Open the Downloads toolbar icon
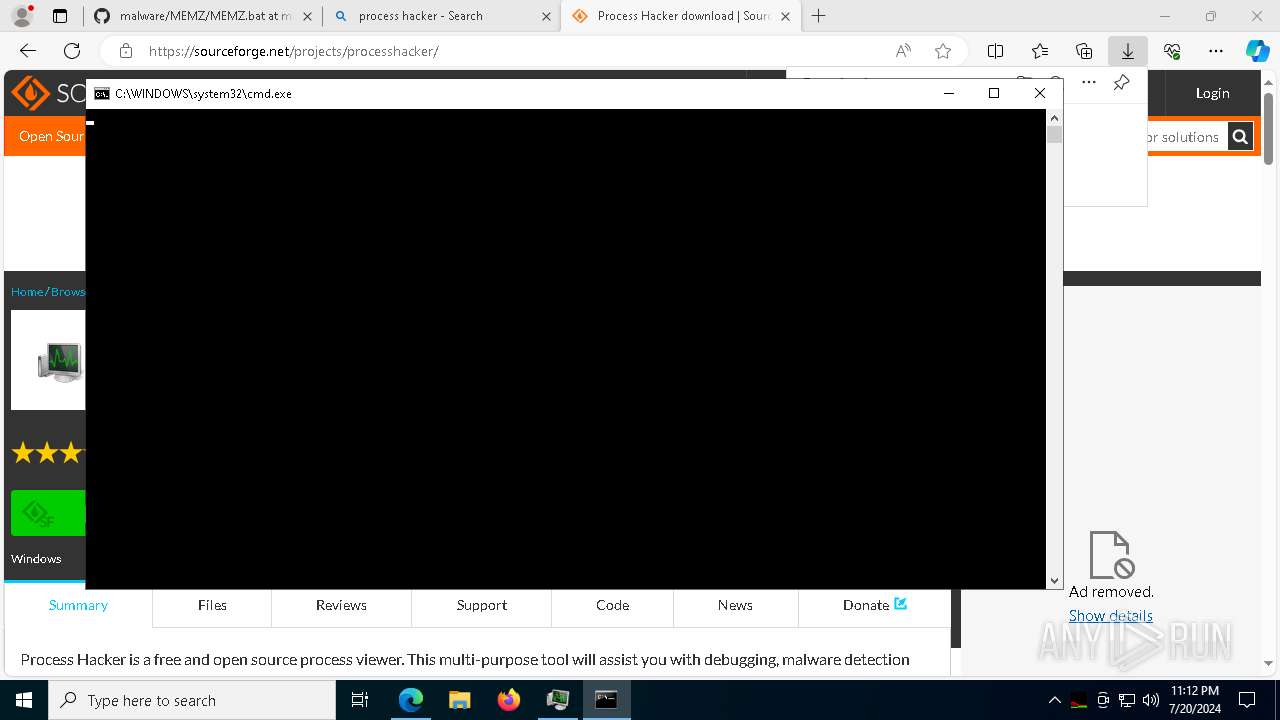The width and height of the screenshot is (1280, 720). pyautogui.click(x=1128, y=51)
